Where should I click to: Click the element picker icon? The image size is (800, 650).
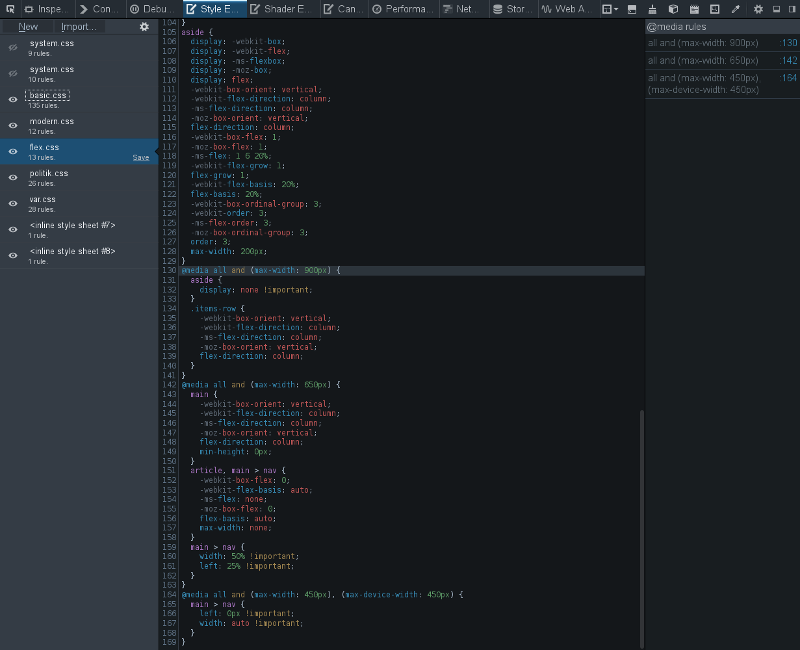coord(9,9)
